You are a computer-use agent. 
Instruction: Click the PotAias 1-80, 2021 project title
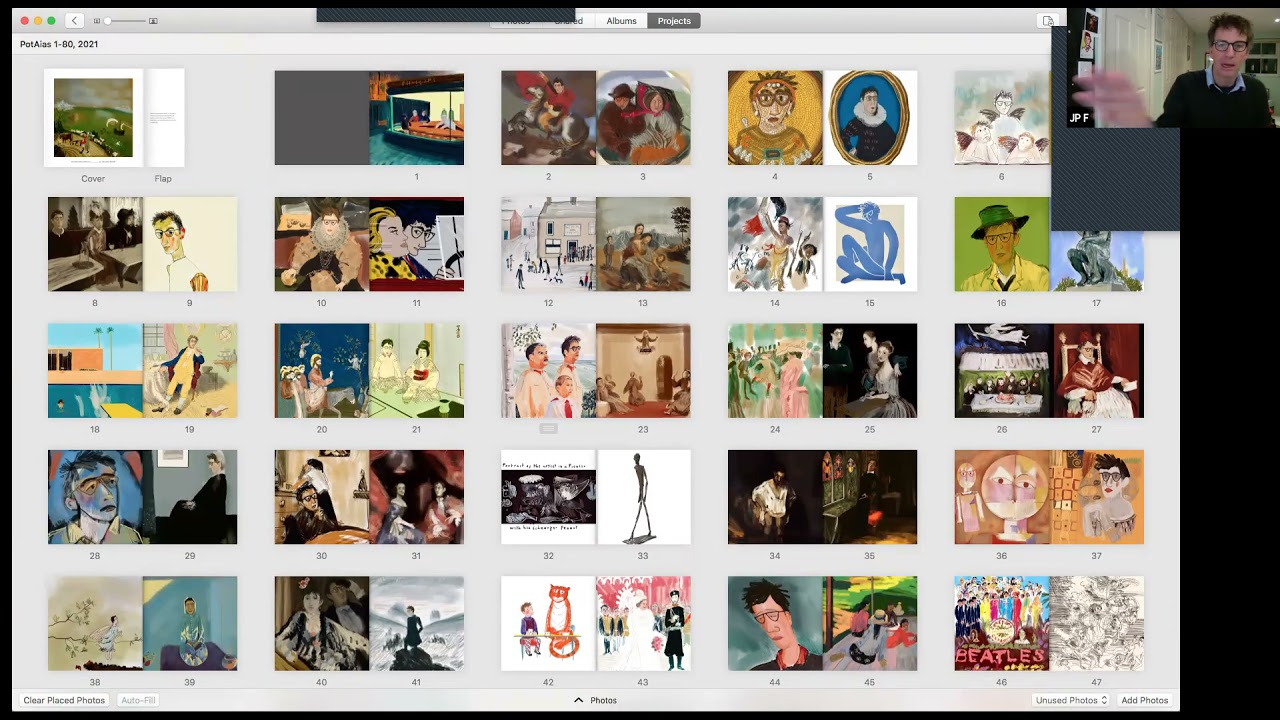pos(59,44)
